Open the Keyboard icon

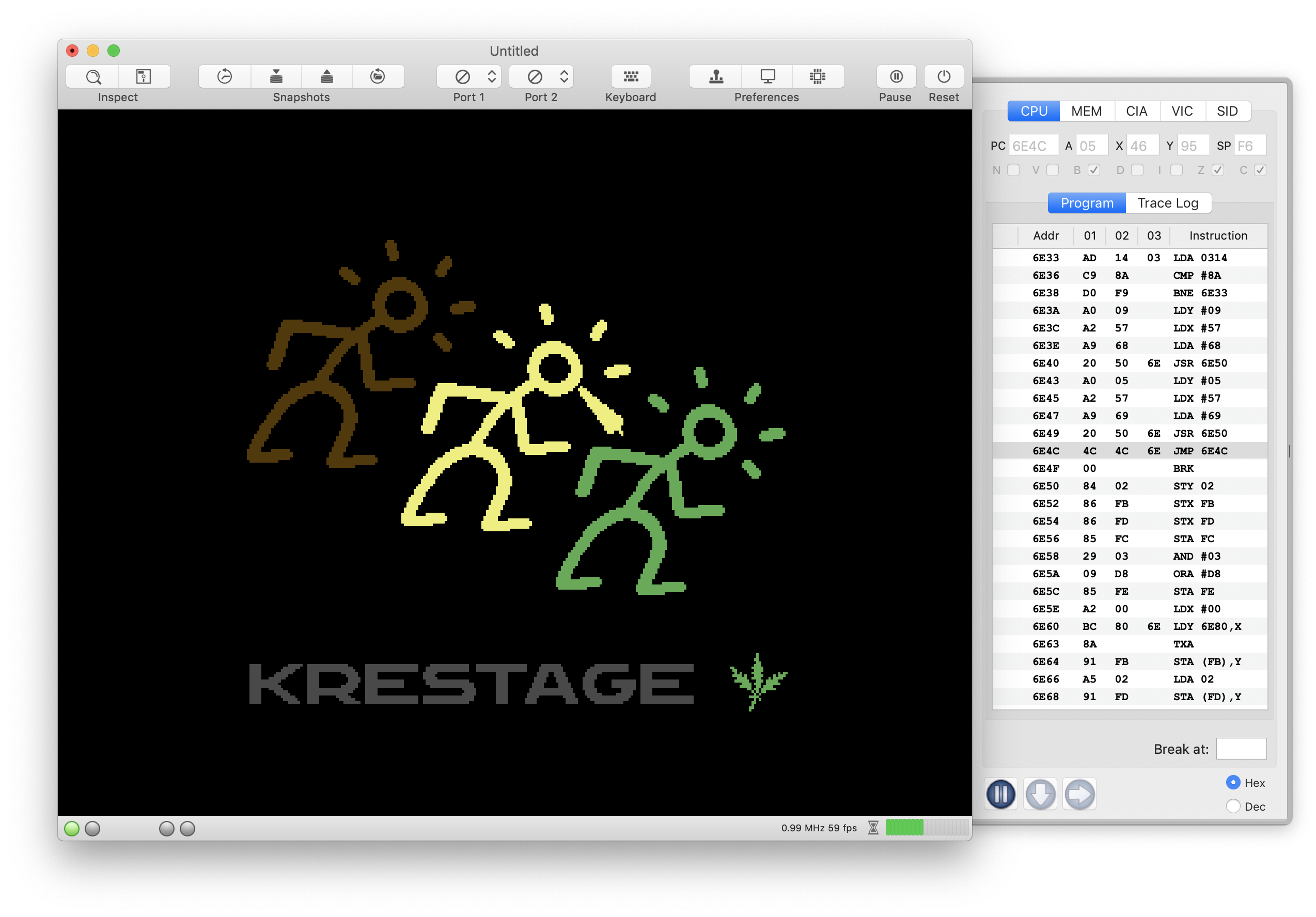point(631,76)
